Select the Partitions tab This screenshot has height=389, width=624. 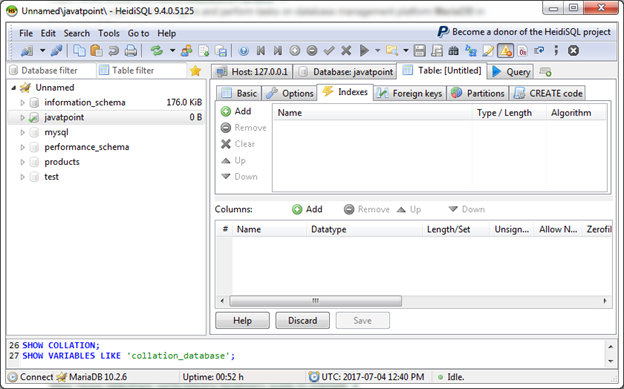[478, 93]
